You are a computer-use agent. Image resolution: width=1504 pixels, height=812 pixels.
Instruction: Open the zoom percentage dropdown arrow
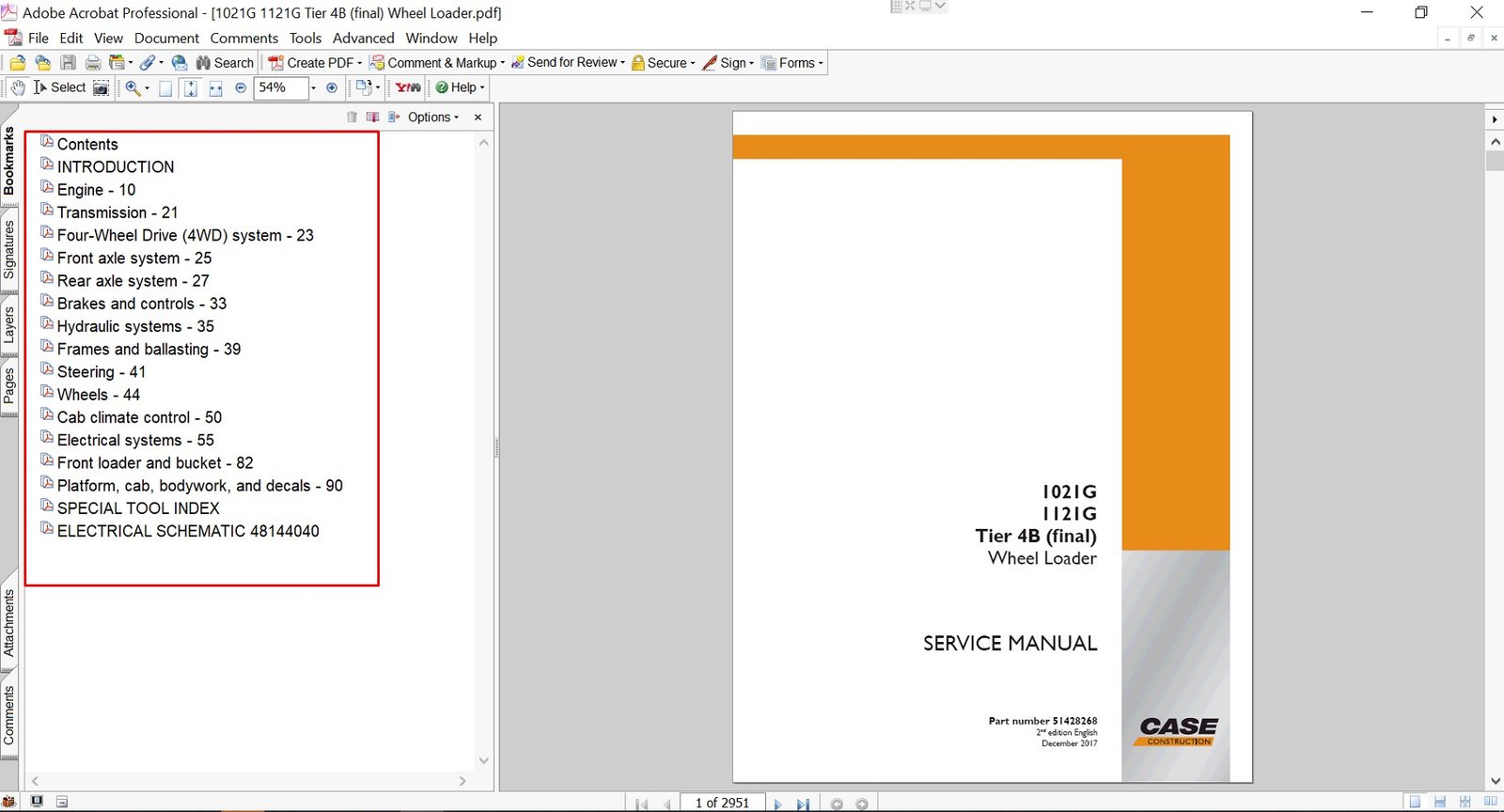(313, 88)
